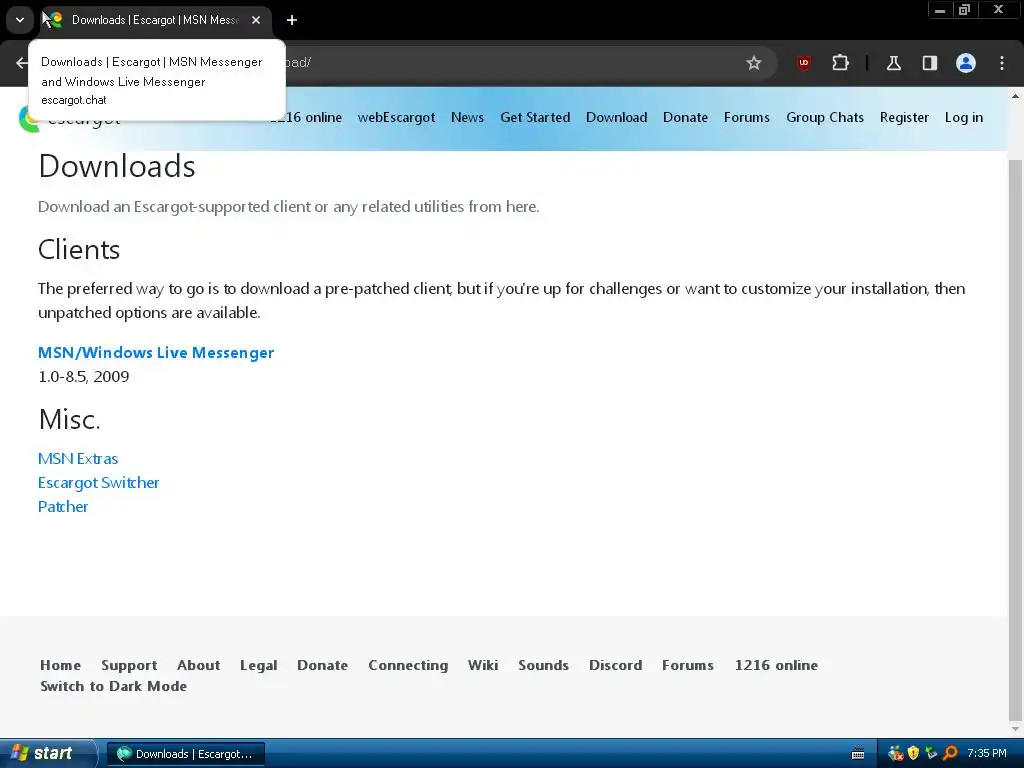Open the About footer link

pos(199,665)
